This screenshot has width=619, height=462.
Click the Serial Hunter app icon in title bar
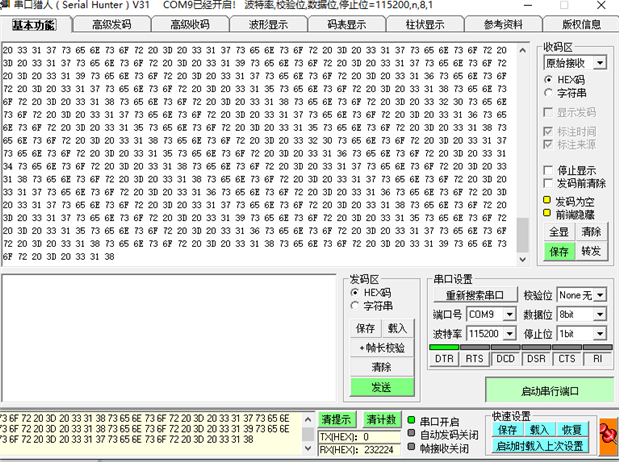click(x=5, y=5)
